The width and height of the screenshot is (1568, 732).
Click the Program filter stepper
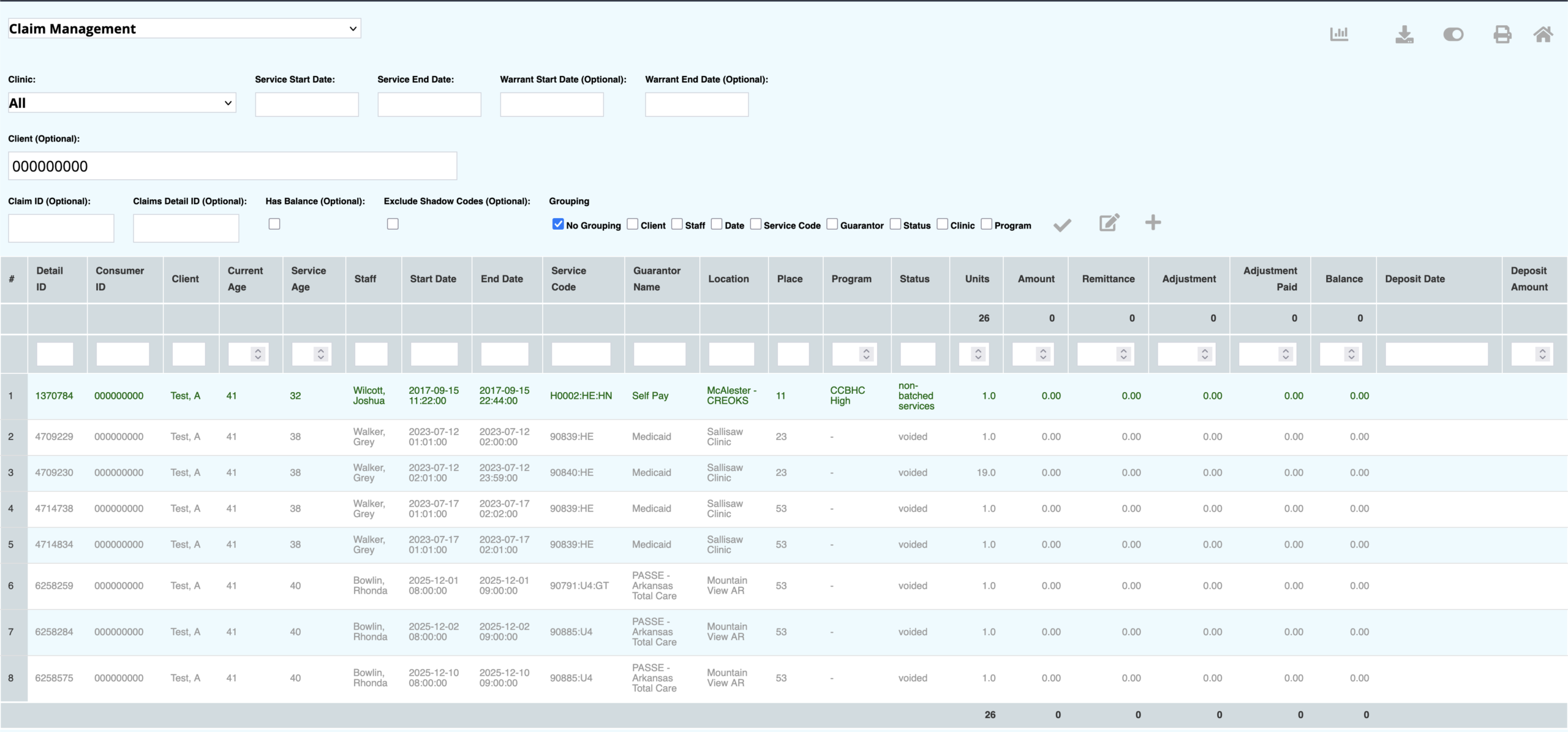tap(866, 354)
